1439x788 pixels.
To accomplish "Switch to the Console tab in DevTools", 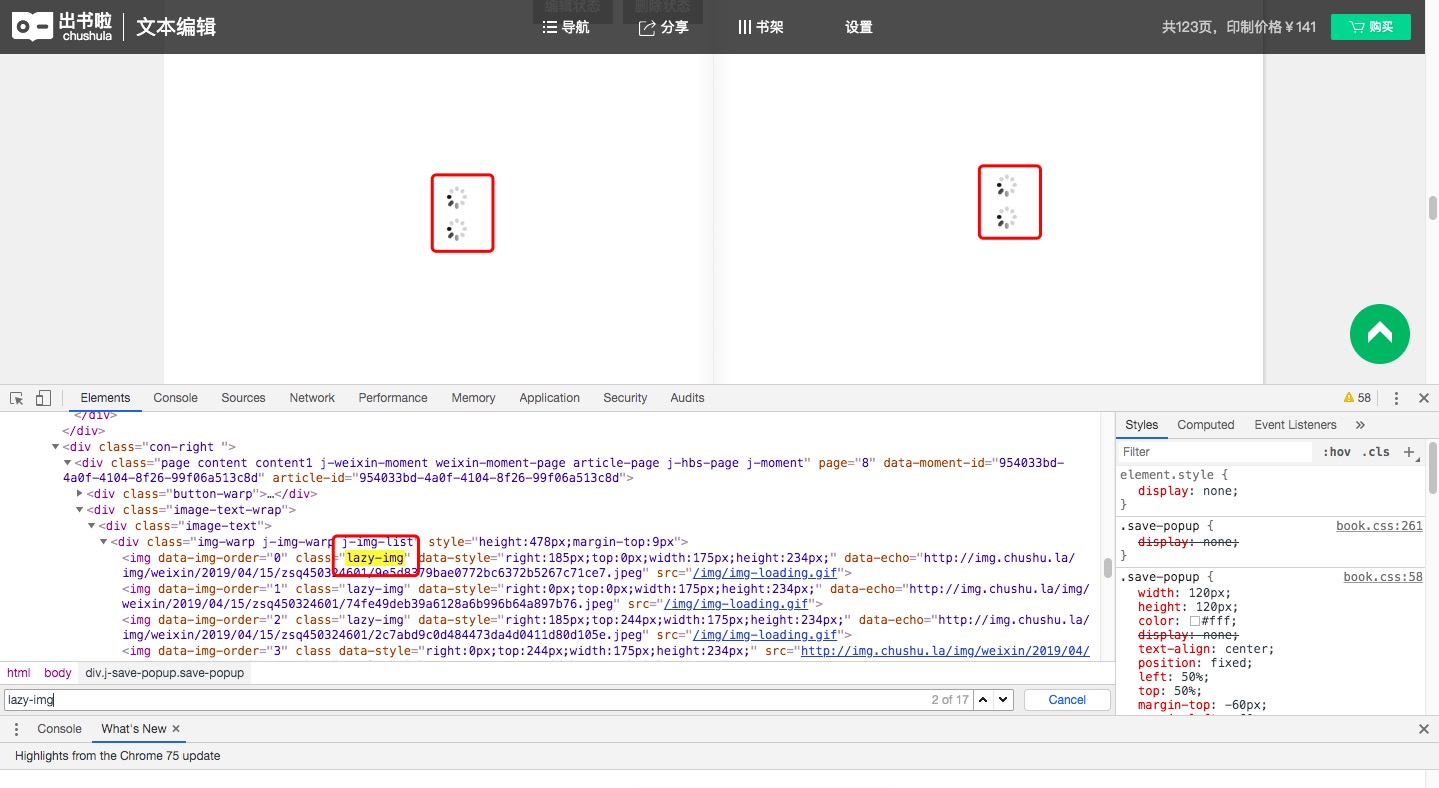I will pos(176,398).
